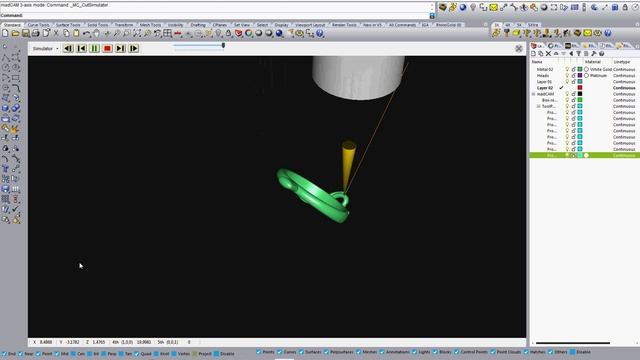Click the blue Render sphere icon in Standard toolbar
640x360 pixels.
point(279,33)
